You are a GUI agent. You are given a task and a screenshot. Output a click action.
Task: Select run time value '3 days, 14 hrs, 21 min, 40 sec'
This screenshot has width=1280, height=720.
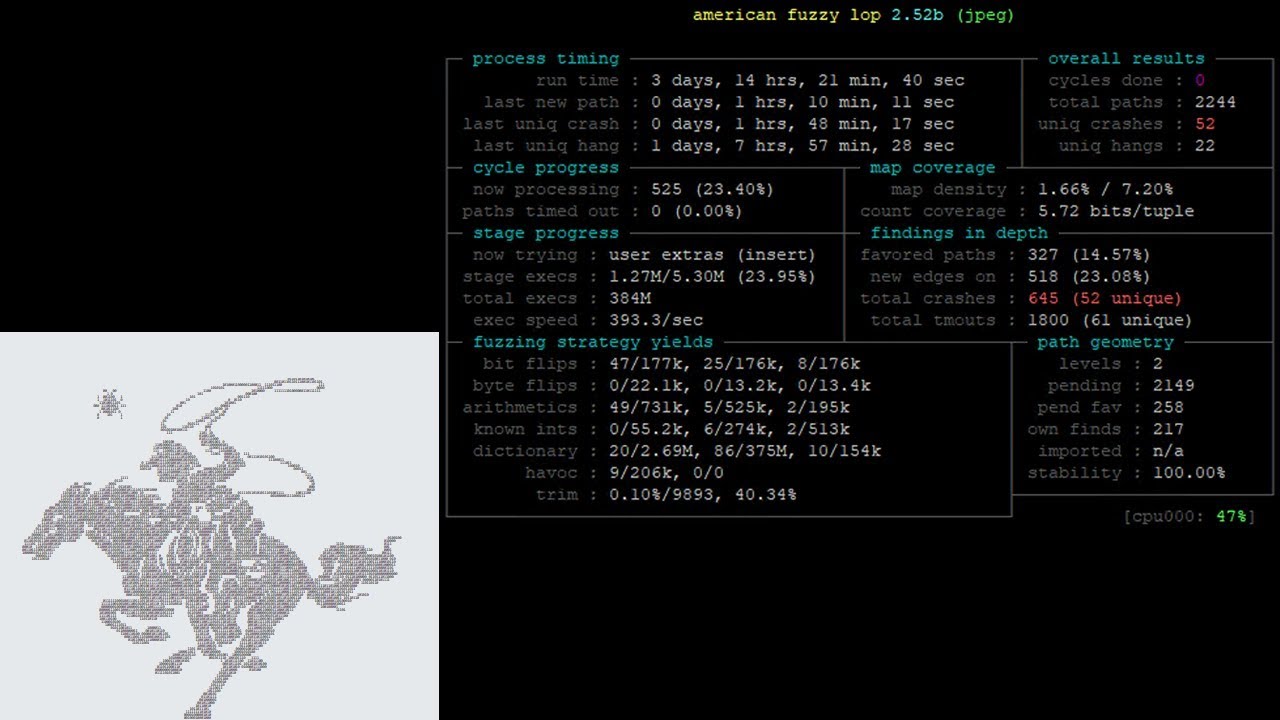[808, 81]
